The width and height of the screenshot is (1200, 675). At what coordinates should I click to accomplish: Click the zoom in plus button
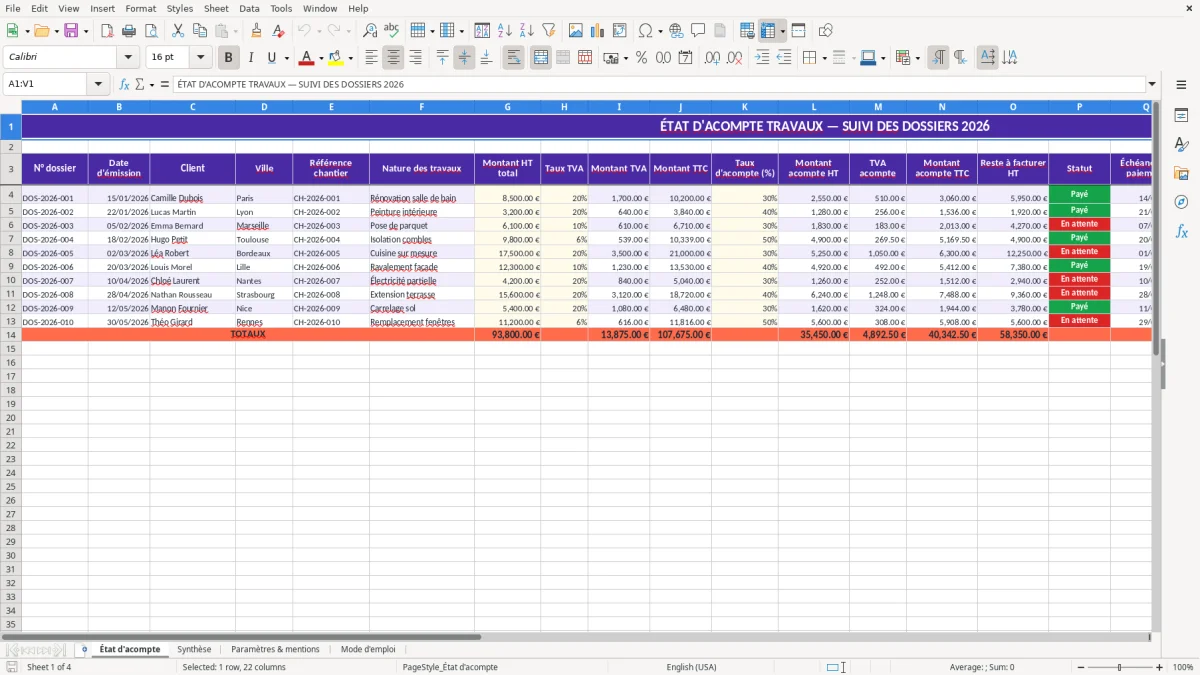pos(1160,667)
